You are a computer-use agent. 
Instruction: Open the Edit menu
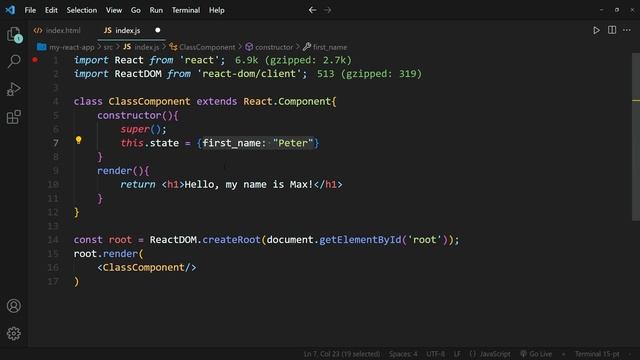(51, 10)
